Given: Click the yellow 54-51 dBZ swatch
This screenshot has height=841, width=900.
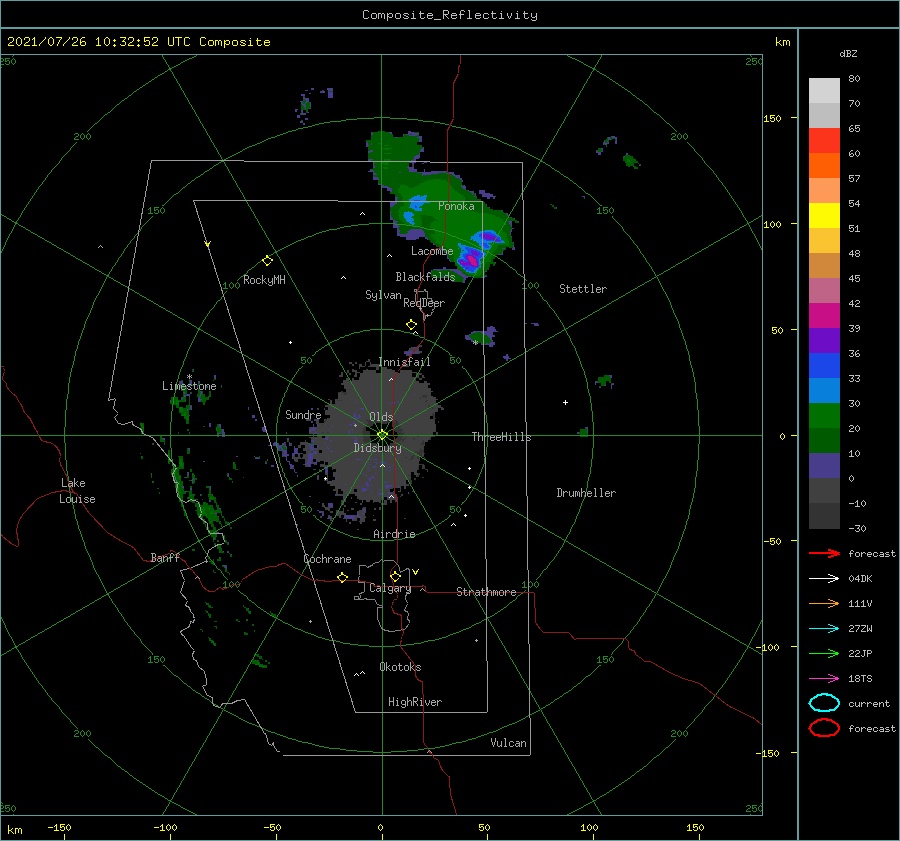Looking at the screenshot, I should point(824,216).
